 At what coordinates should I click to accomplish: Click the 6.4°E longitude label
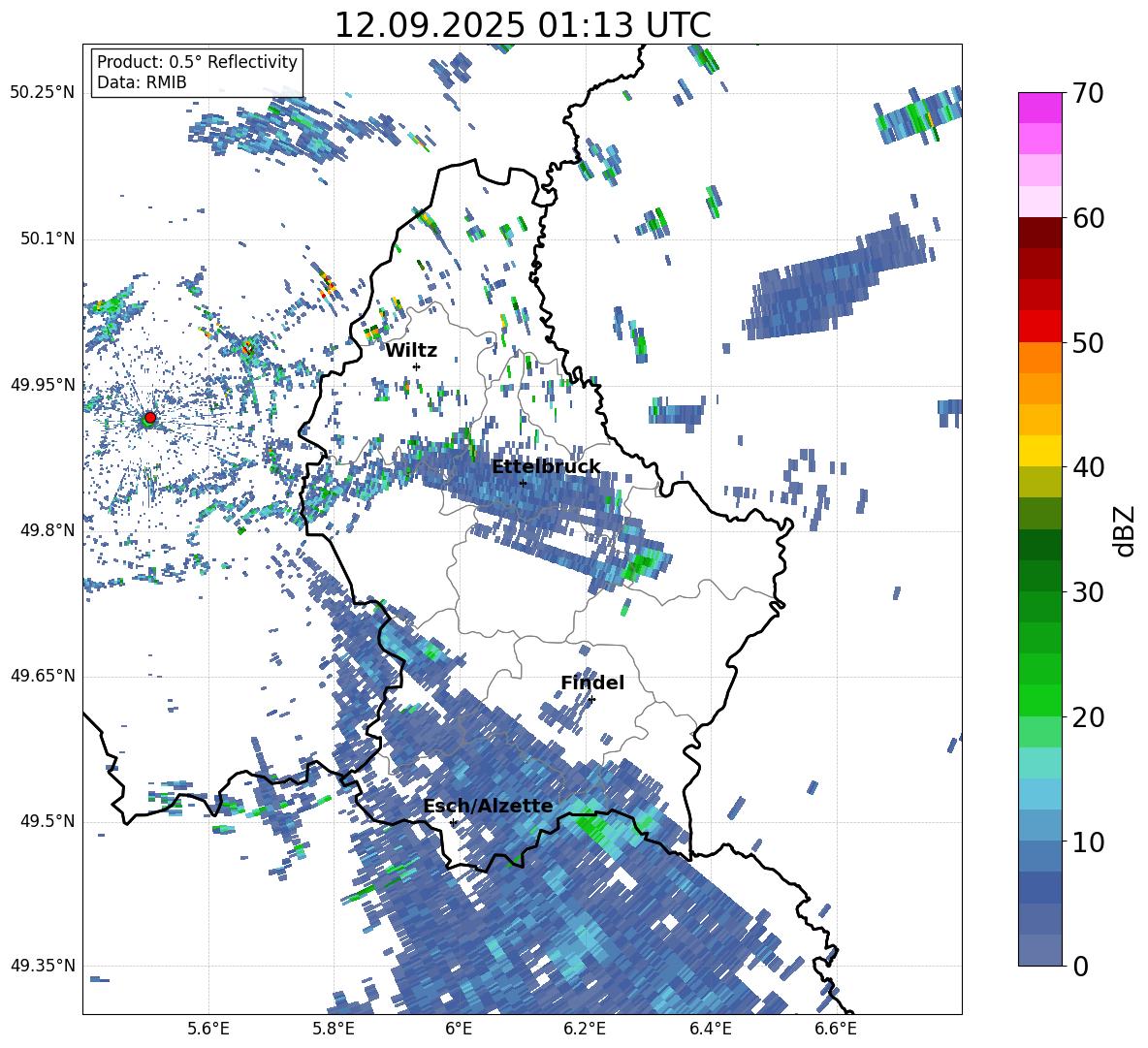coord(710,1029)
